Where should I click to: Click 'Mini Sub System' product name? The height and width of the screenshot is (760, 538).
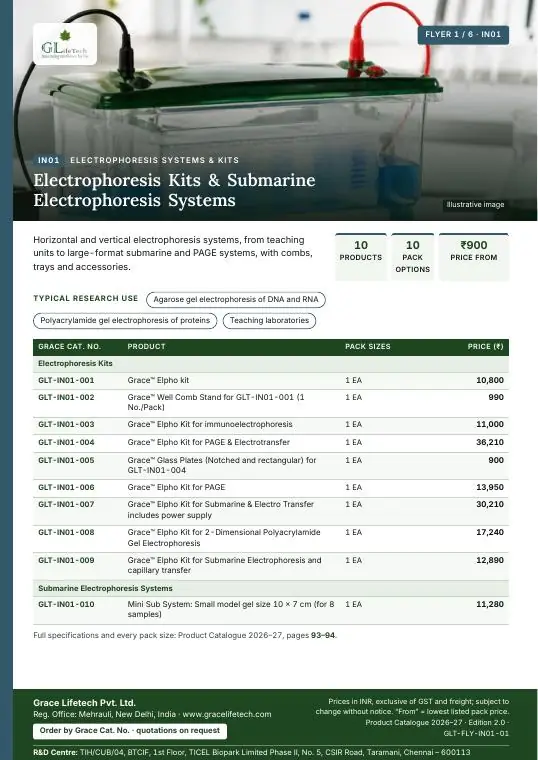231,610
